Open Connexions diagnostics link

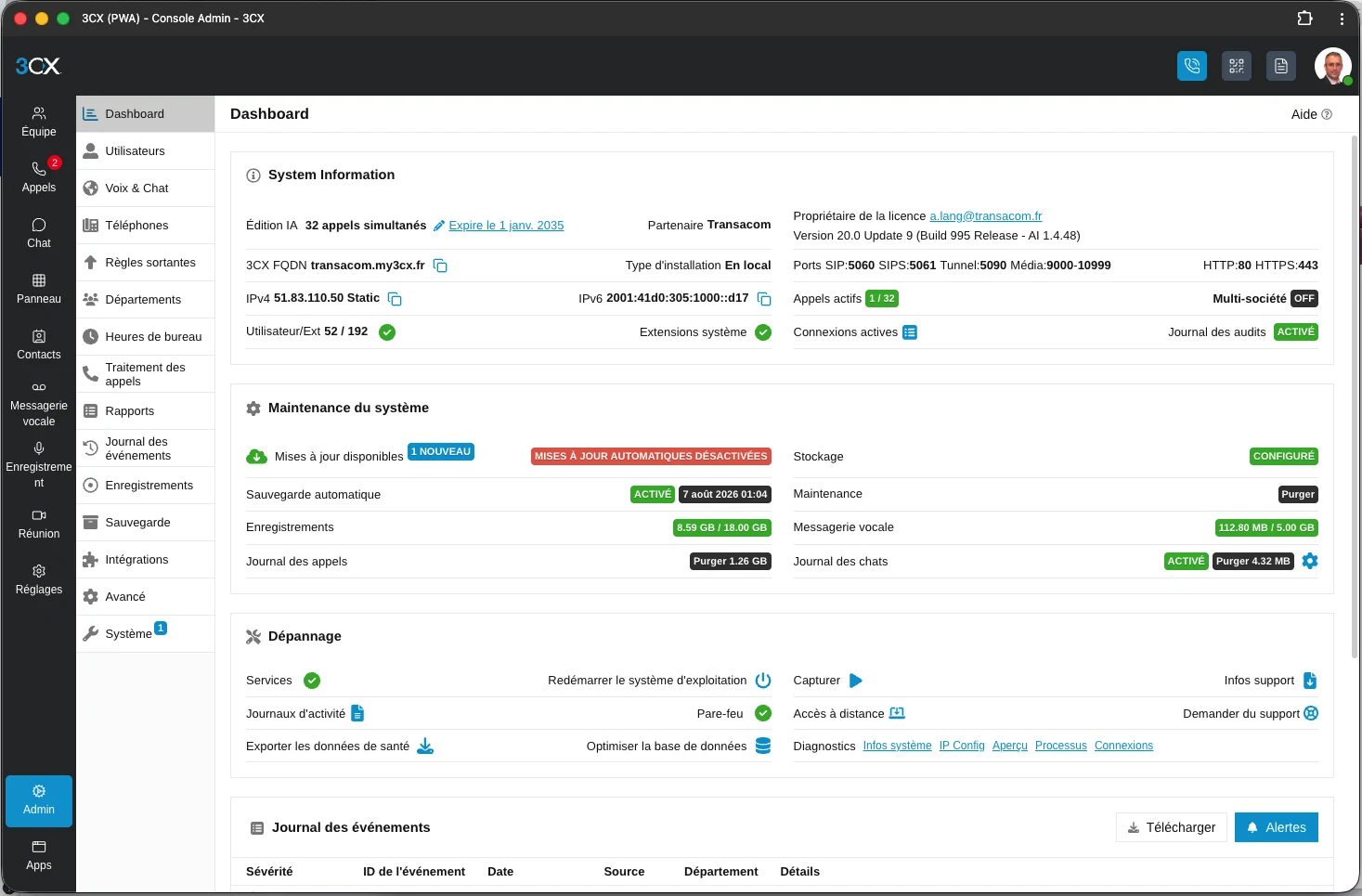tap(1123, 746)
